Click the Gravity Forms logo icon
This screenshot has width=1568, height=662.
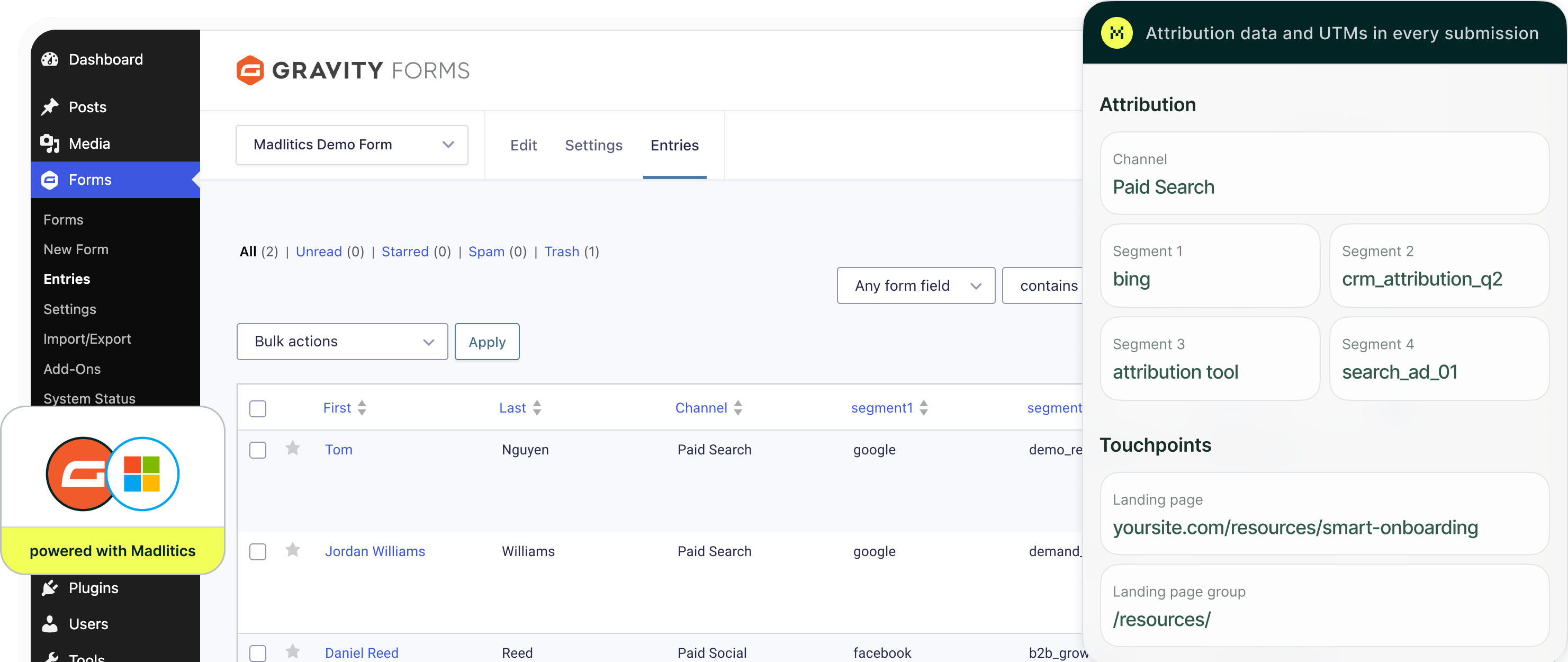pos(249,70)
